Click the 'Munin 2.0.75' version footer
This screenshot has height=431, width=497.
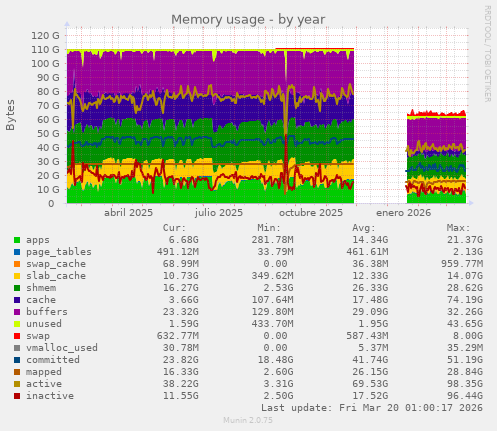(248, 420)
